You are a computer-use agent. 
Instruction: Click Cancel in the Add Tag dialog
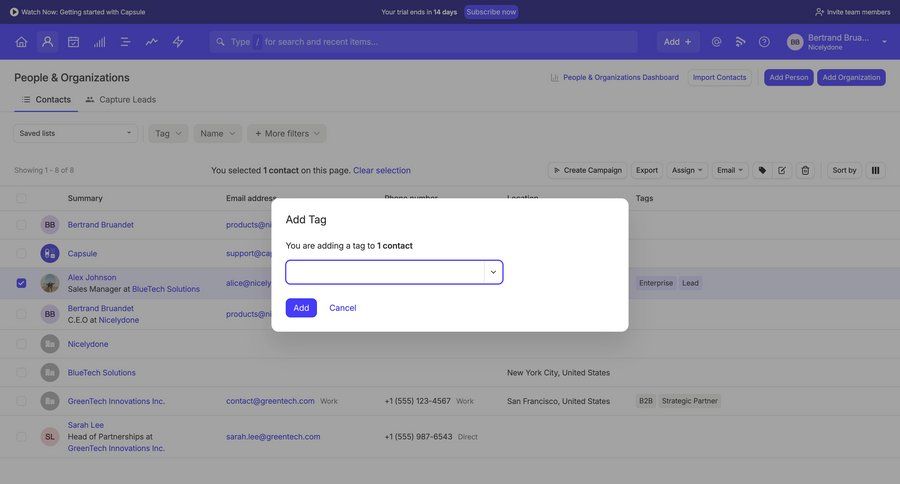(x=342, y=308)
